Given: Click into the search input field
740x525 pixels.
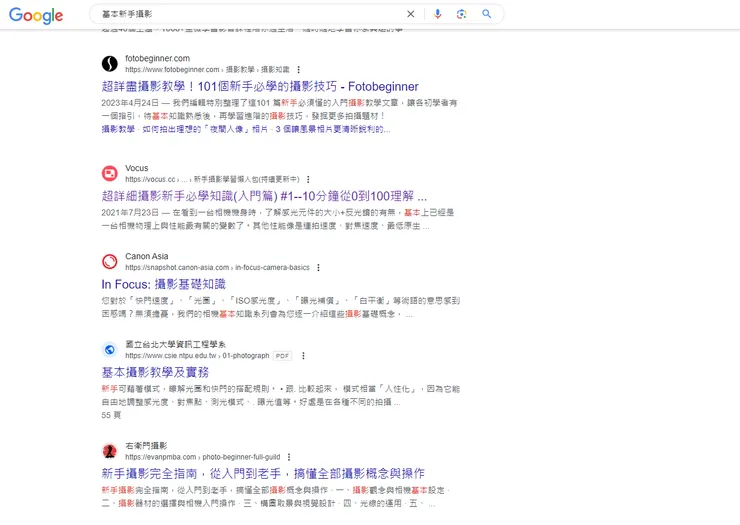Looking at the screenshot, I should (250, 14).
